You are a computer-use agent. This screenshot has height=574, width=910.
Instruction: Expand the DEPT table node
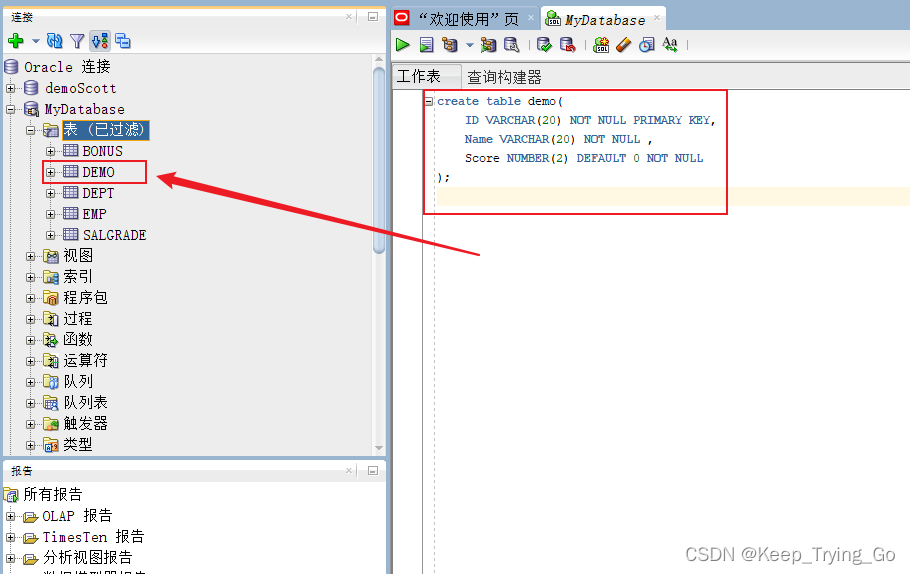pos(50,193)
